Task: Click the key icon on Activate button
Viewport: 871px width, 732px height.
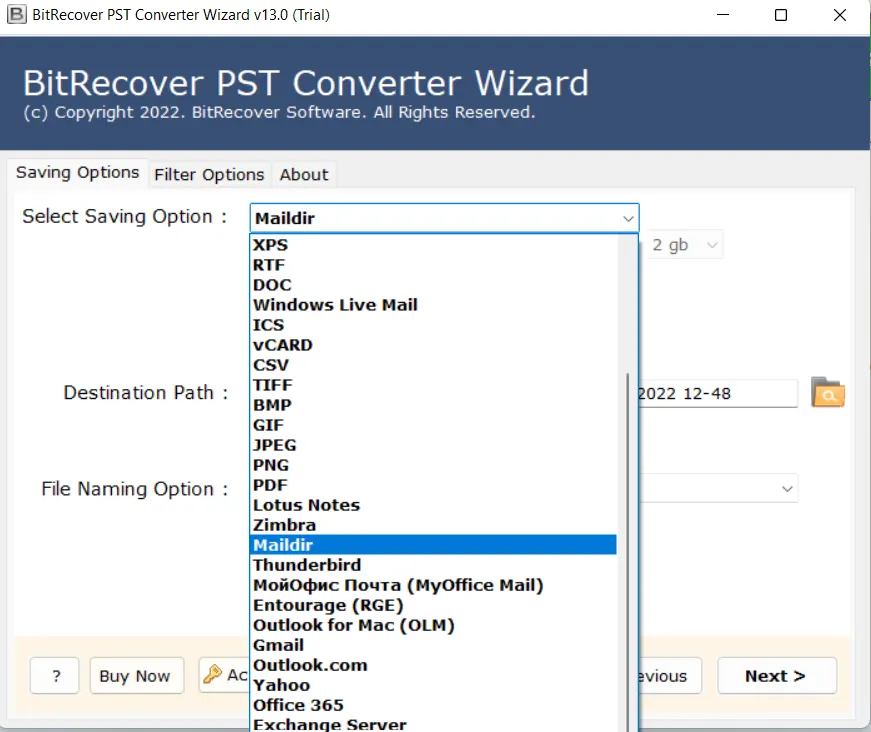Action: pyautogui.click(x=212, y=675)
